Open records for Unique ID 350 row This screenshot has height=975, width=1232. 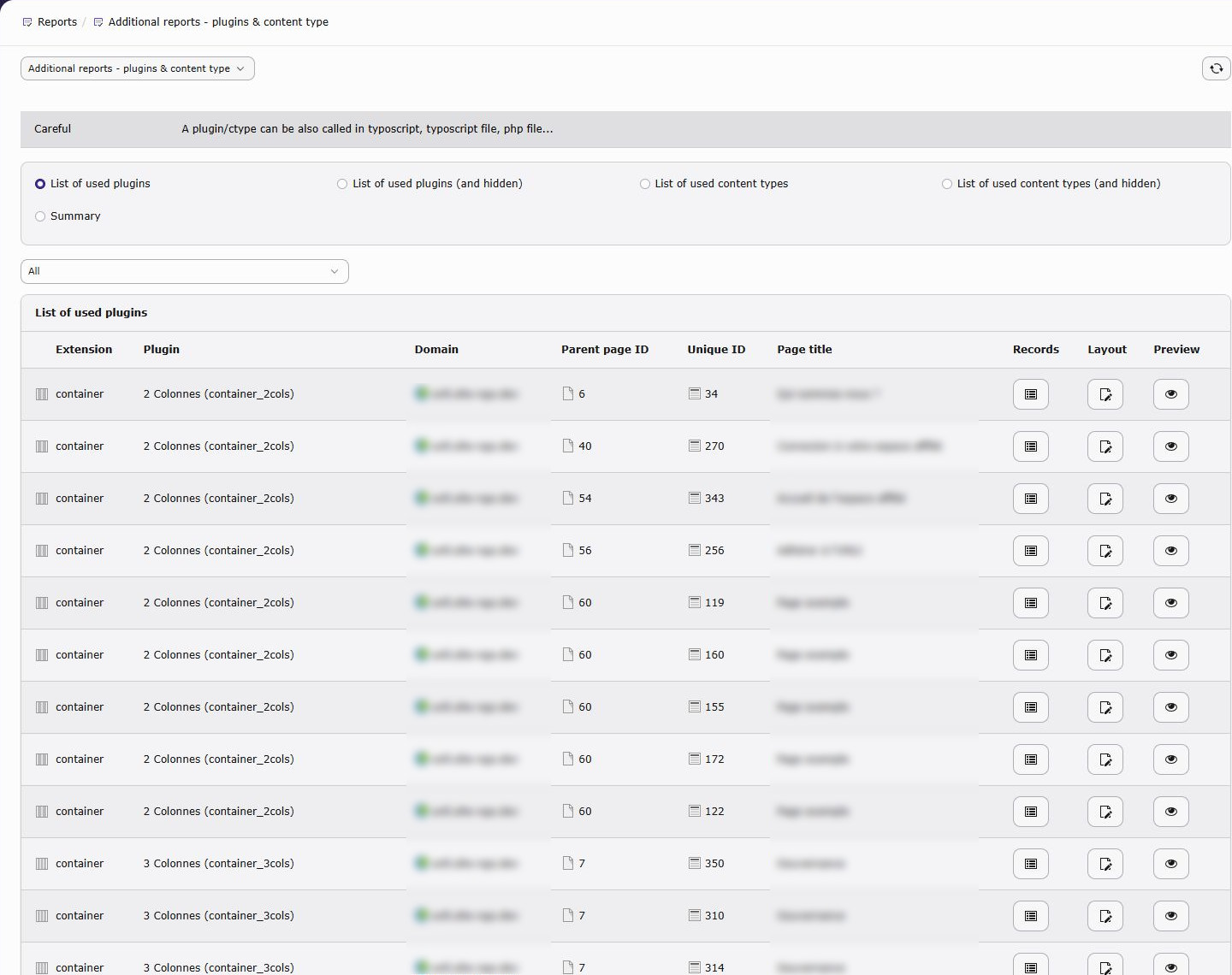(x=1031, y=864)
